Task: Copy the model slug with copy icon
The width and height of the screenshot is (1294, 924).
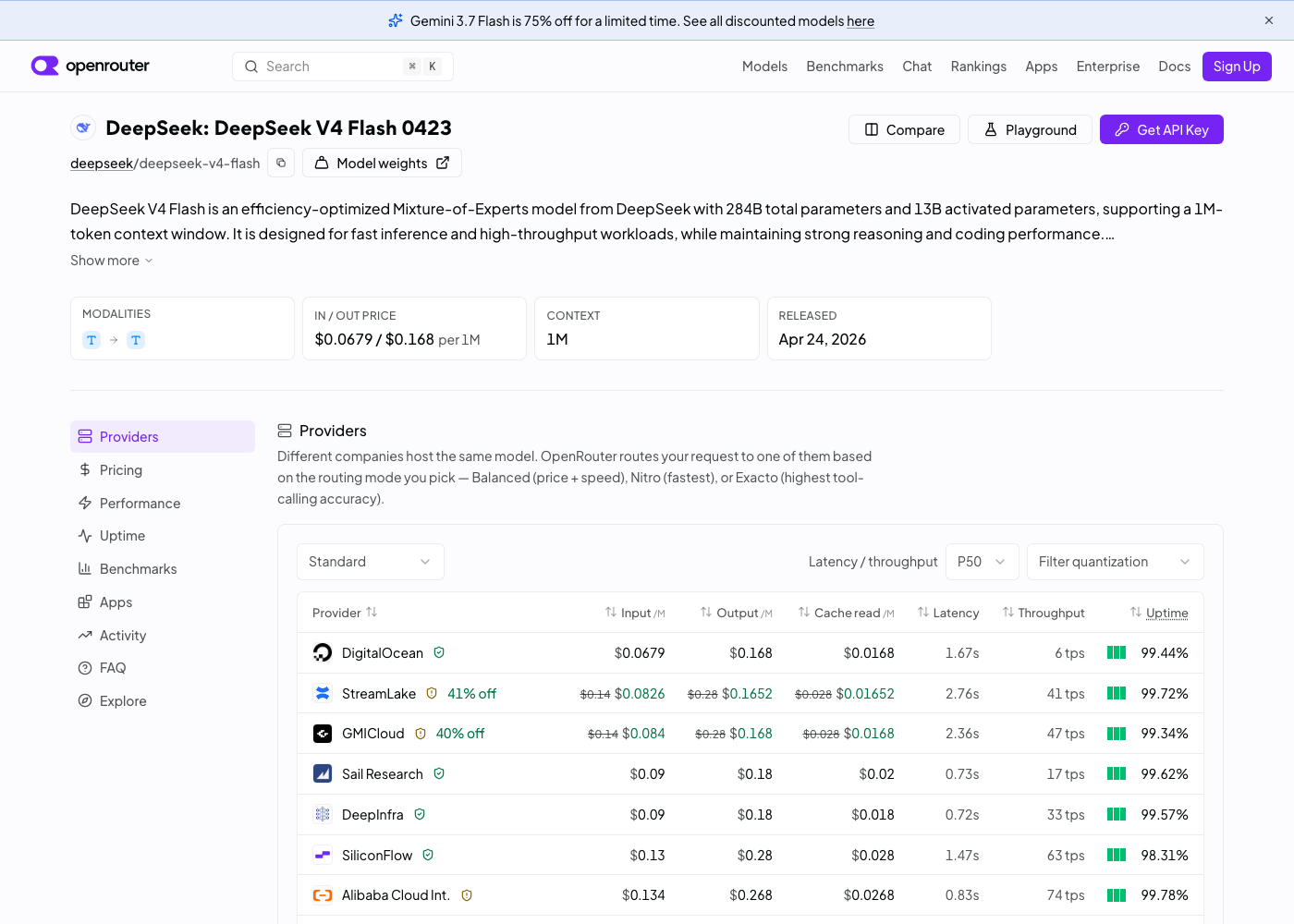Action: click(281, 163)
